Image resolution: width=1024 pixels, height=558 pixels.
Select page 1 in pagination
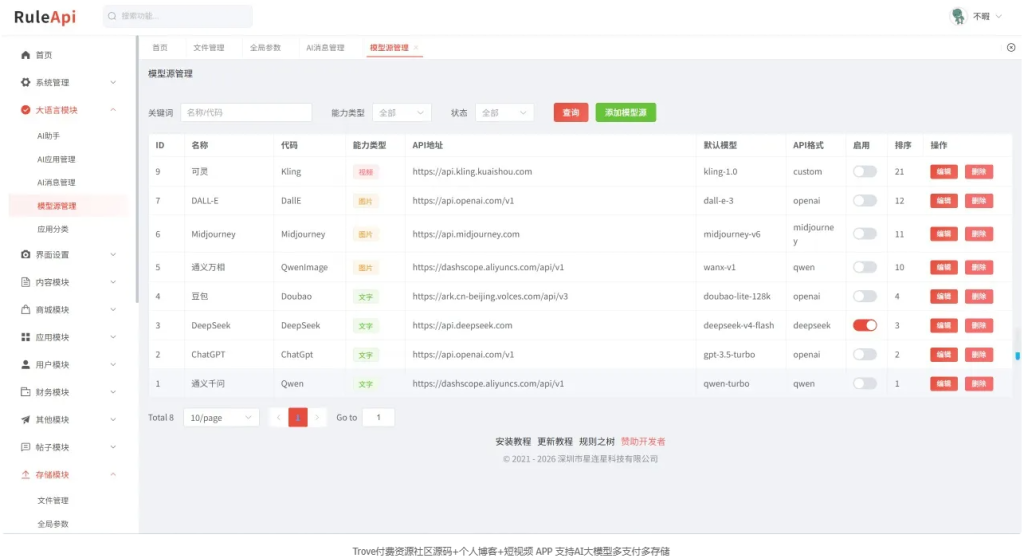tap(298, 417)
